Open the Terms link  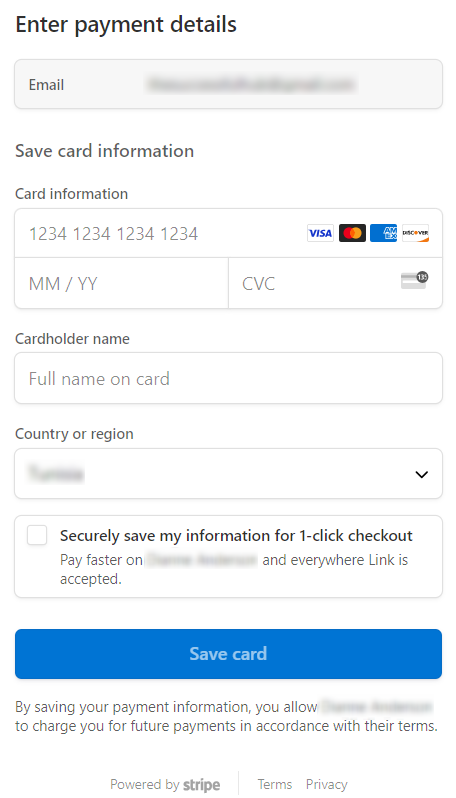coord(275,784)
